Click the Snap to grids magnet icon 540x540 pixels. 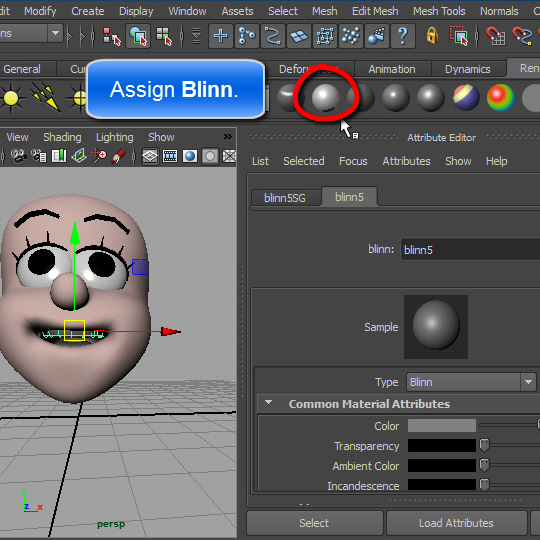point(496,36)
